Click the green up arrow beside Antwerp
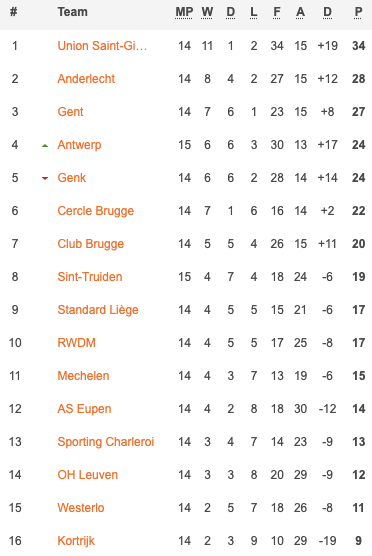This screenshot has width=372, height=556. [x=45, y=145]
